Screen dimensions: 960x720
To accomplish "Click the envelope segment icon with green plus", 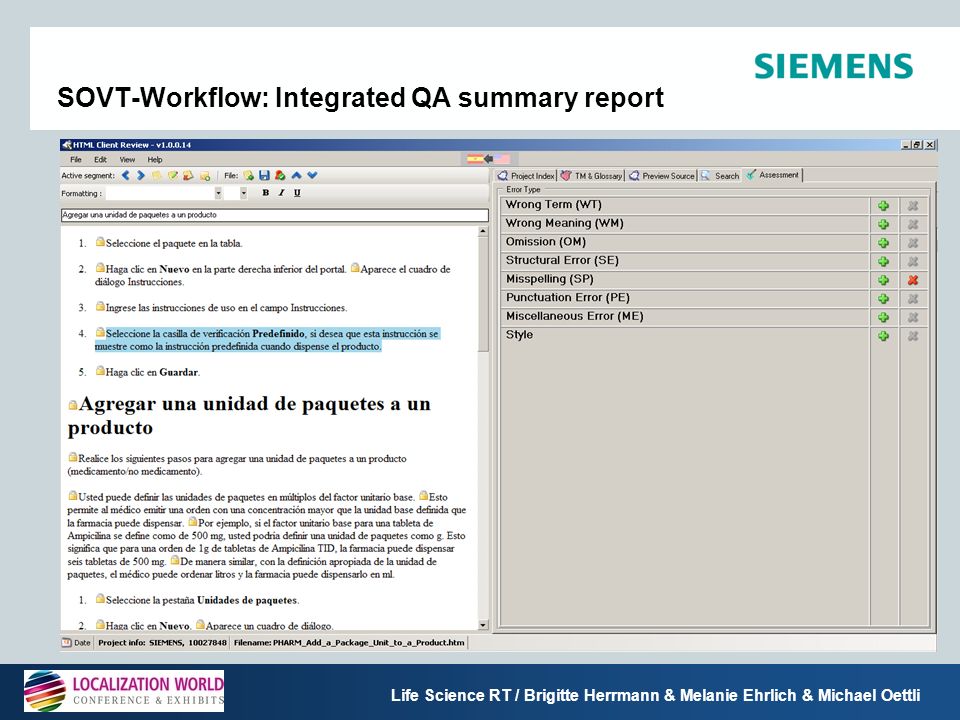I will [204, 176].
